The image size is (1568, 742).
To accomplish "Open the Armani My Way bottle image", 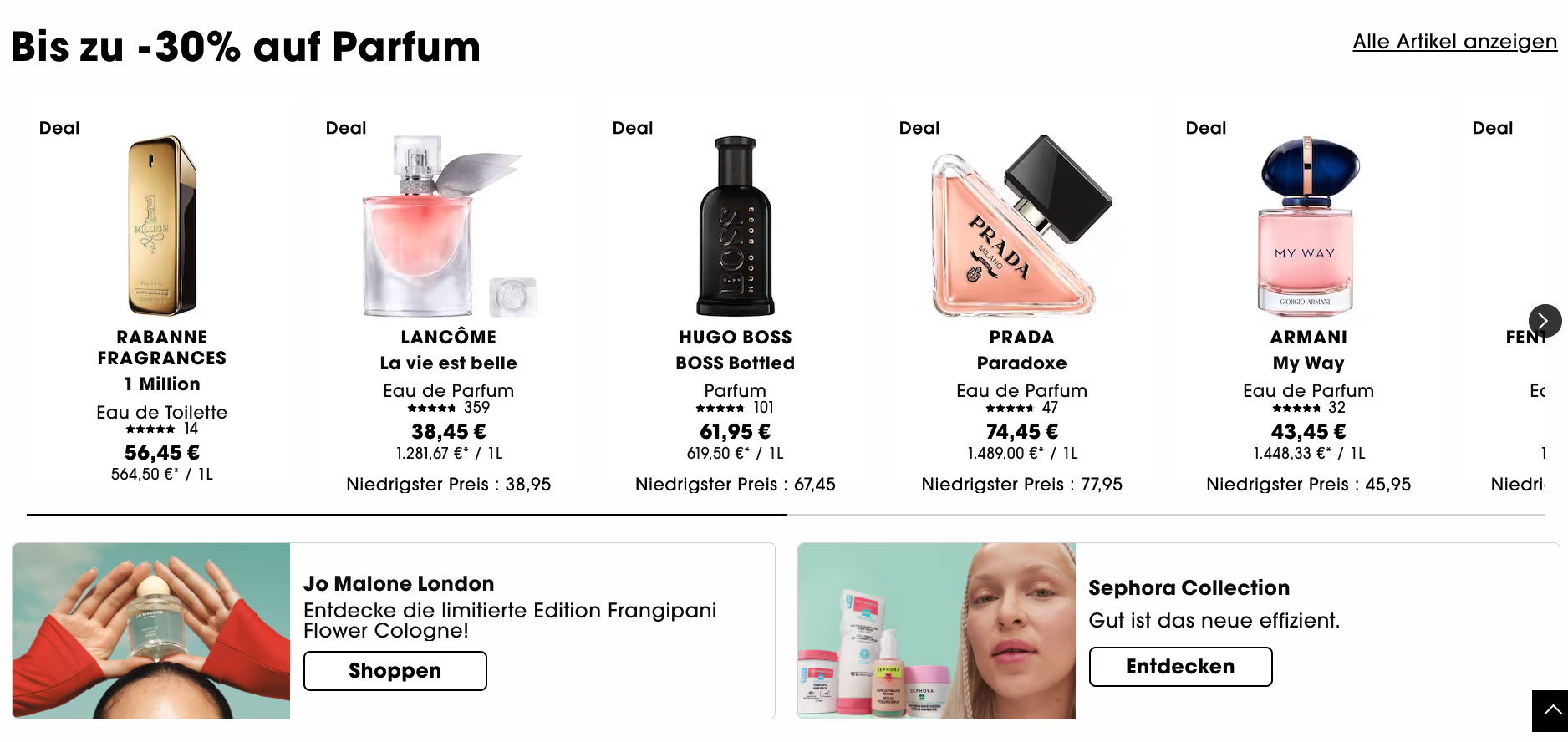I will [x=1307, y=226].
